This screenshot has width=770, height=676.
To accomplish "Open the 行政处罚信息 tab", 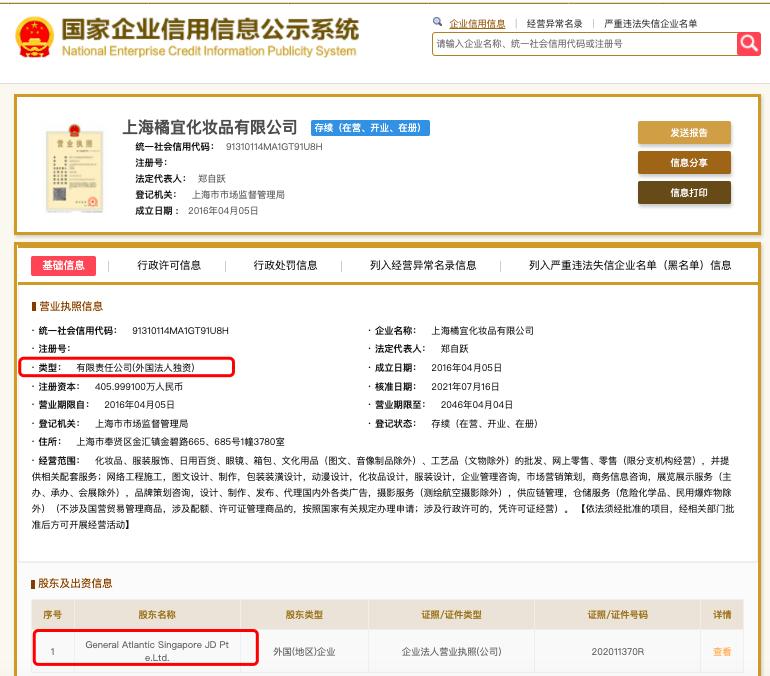I will click(285, 266).
